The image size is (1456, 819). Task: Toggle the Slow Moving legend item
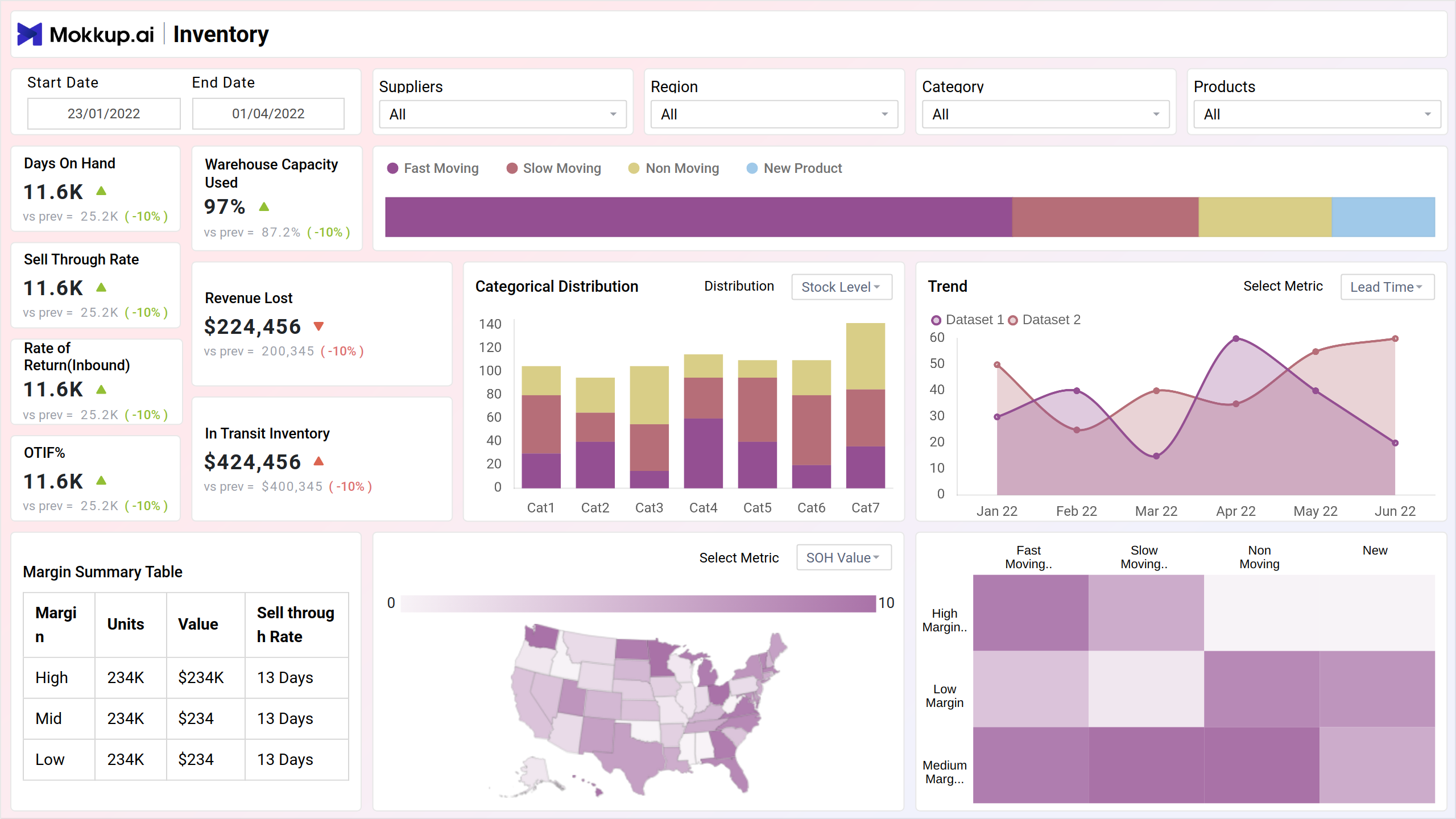[x=553, y=168]
